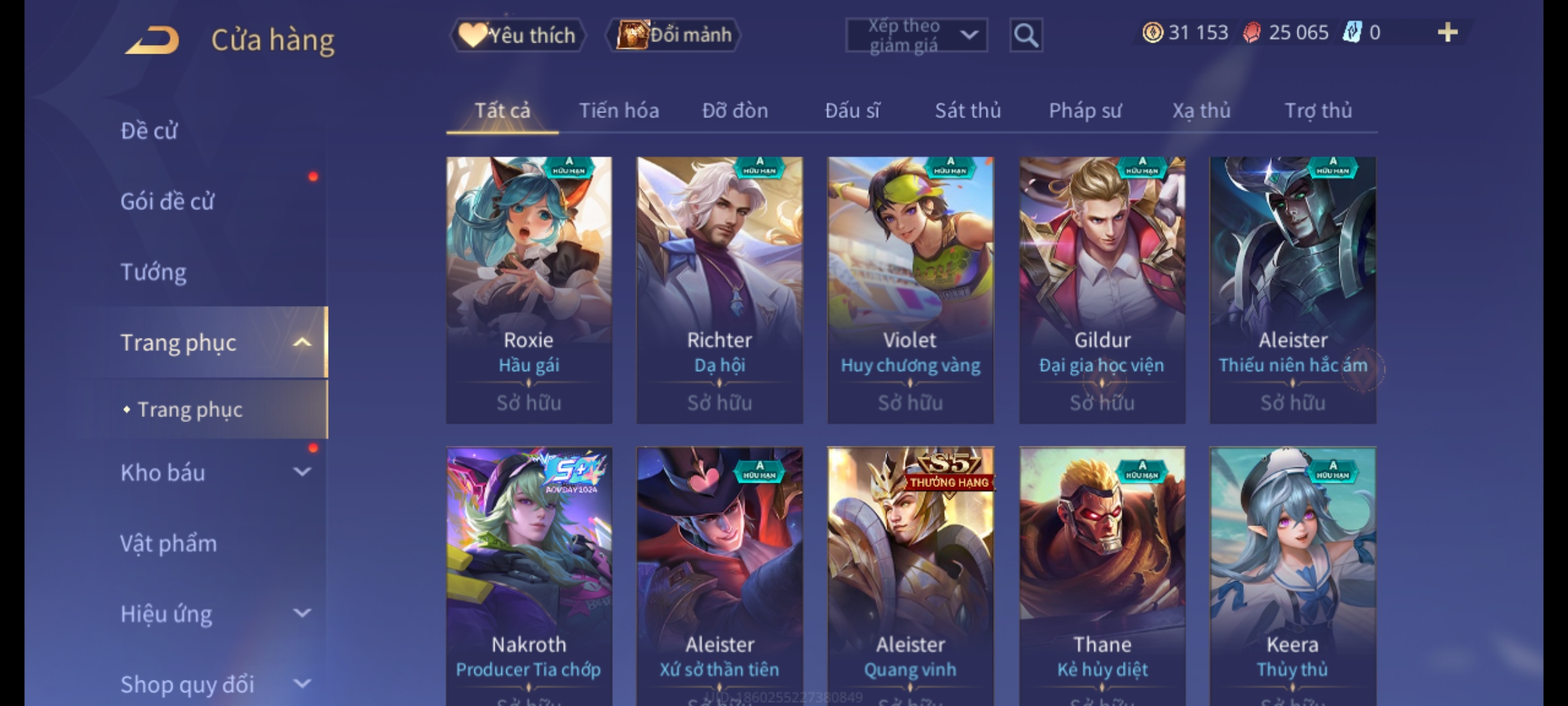Select Roxie Hầu gái skin card
This screenshot has height=706, width=1568.
[529, 290]
